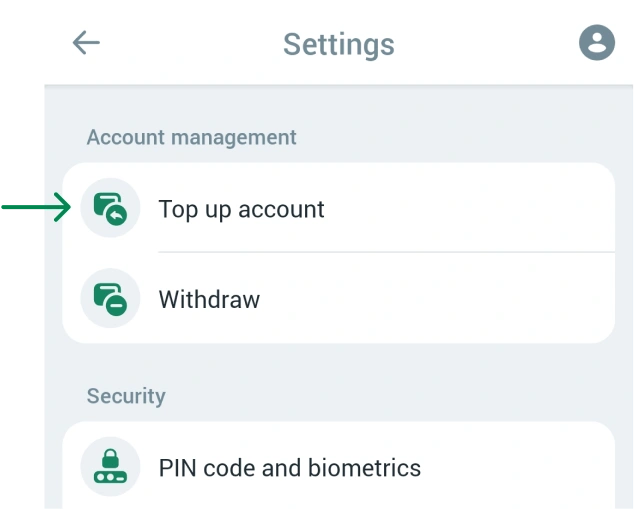This screenshot has width=634, height=510.
Task: Click blank header space left of profile icon
Action: pos(500,43)
